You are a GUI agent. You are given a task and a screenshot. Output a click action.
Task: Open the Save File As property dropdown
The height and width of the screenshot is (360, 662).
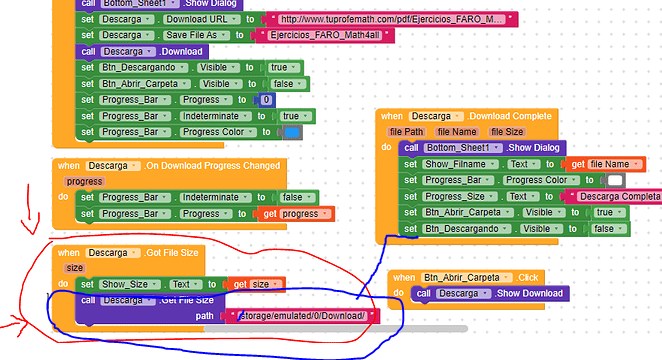pos(197,35)
